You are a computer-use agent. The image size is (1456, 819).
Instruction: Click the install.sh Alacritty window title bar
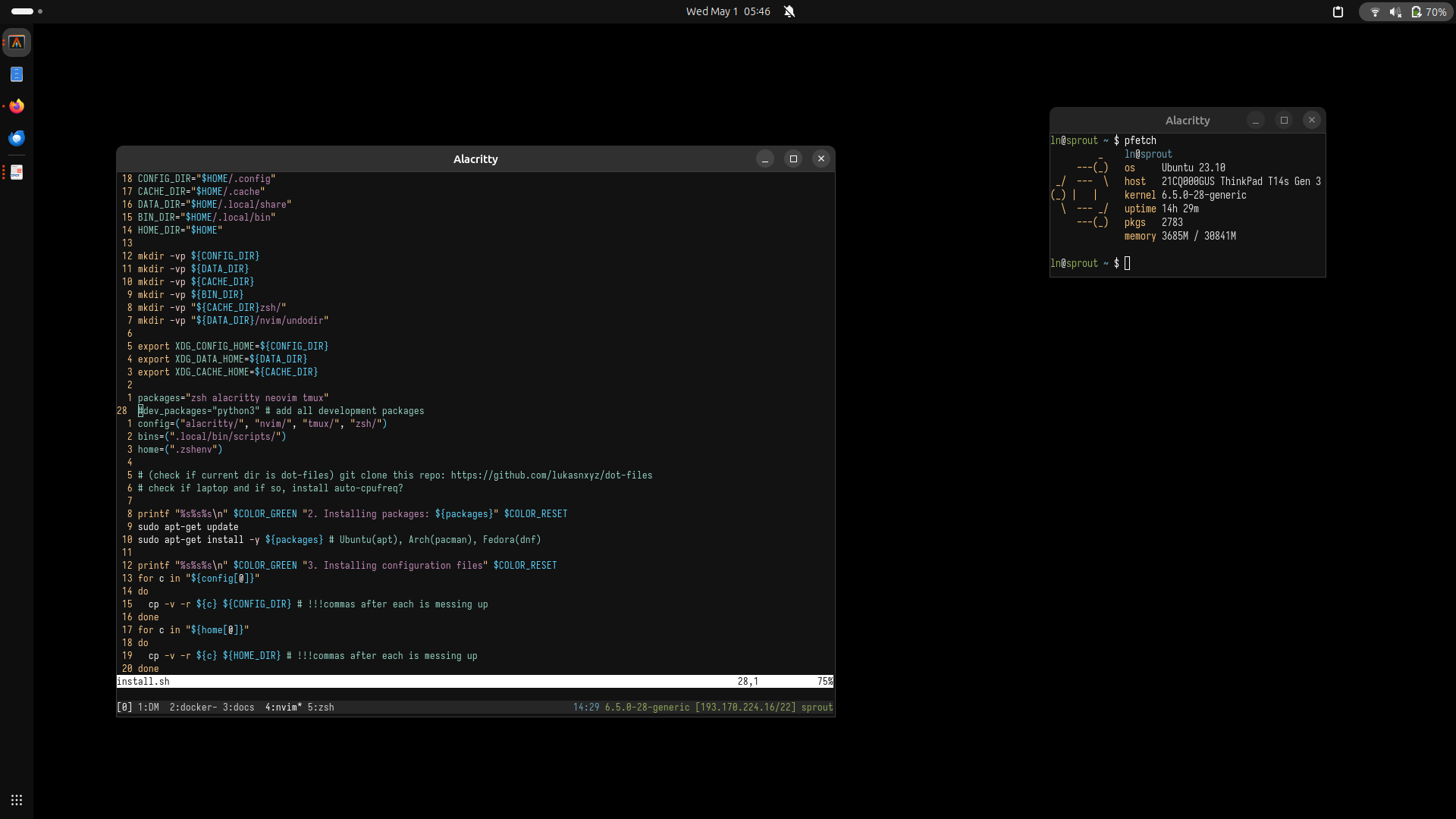475,159
